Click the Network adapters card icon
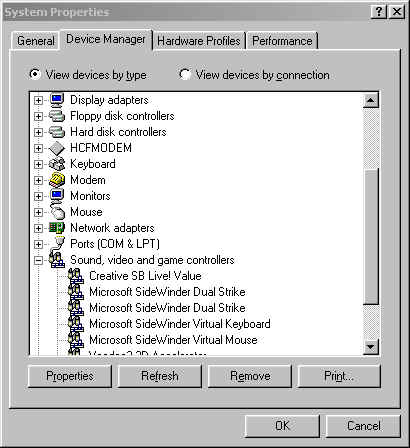410x448 pixels. (57, 228)
